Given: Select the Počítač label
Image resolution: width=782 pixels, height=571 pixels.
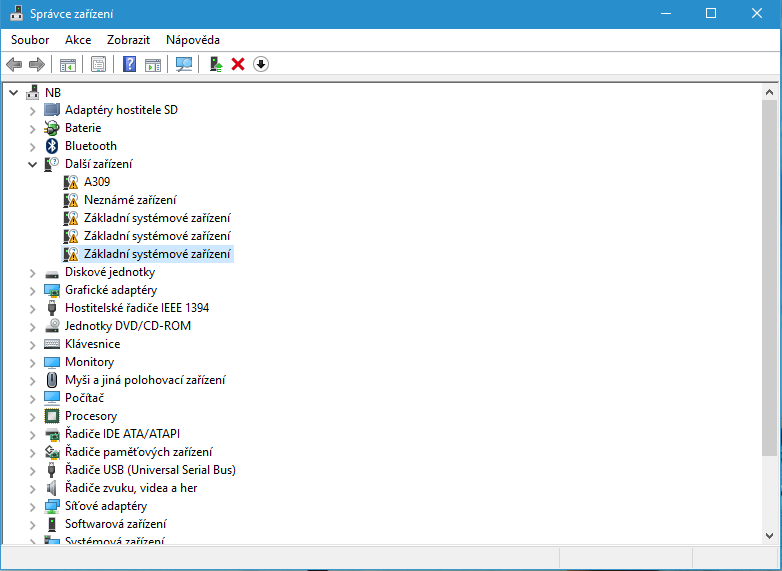Looking at the screenshot, I should (x=84, y=398).
